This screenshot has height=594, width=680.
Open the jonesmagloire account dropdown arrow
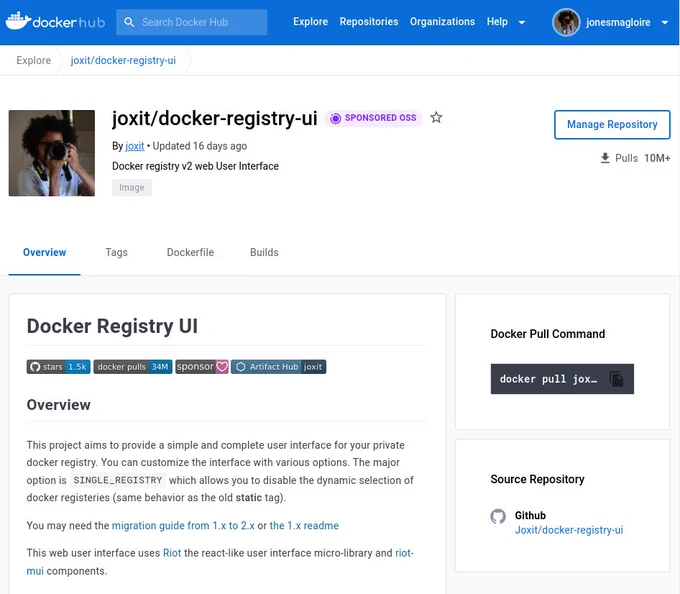tap(665, 22)
